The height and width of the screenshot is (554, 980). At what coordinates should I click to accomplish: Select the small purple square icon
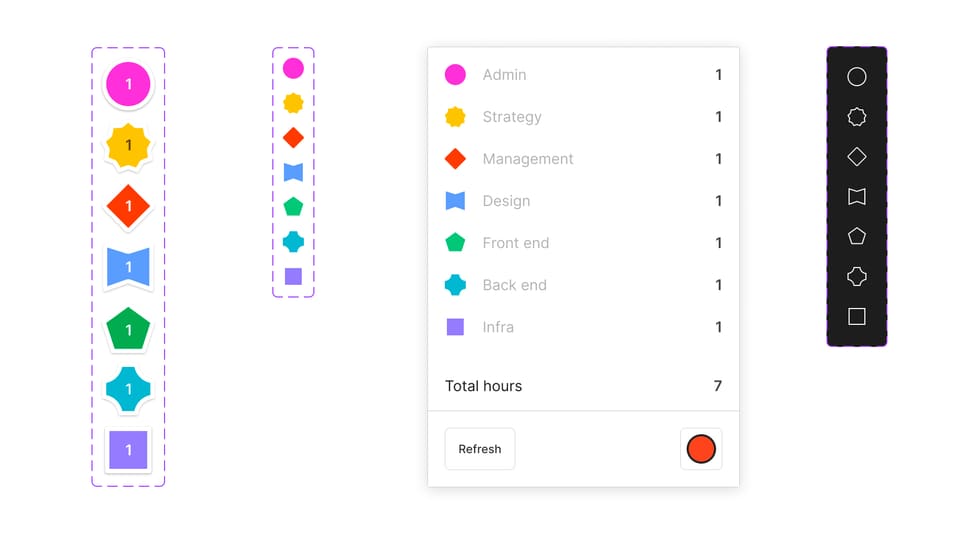click(x=293, y=277)
